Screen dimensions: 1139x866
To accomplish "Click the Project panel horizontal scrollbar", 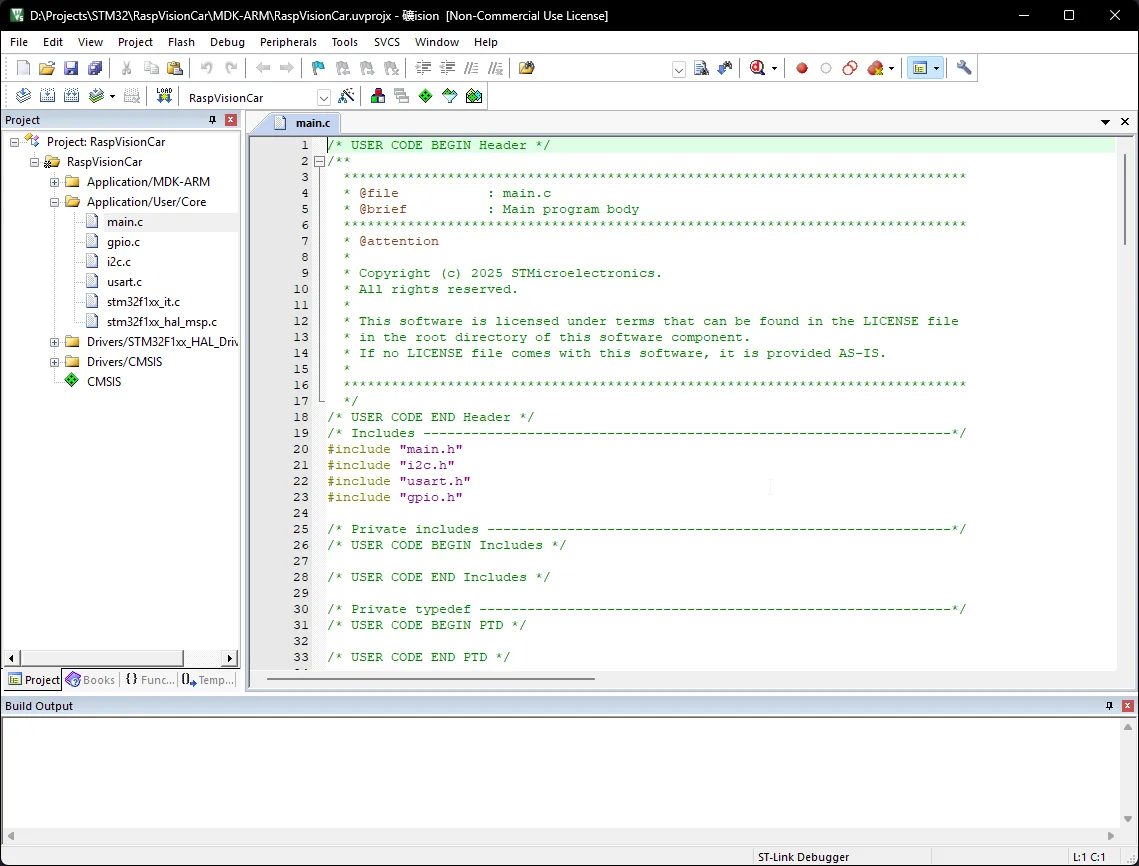I will tap(100, 658).
